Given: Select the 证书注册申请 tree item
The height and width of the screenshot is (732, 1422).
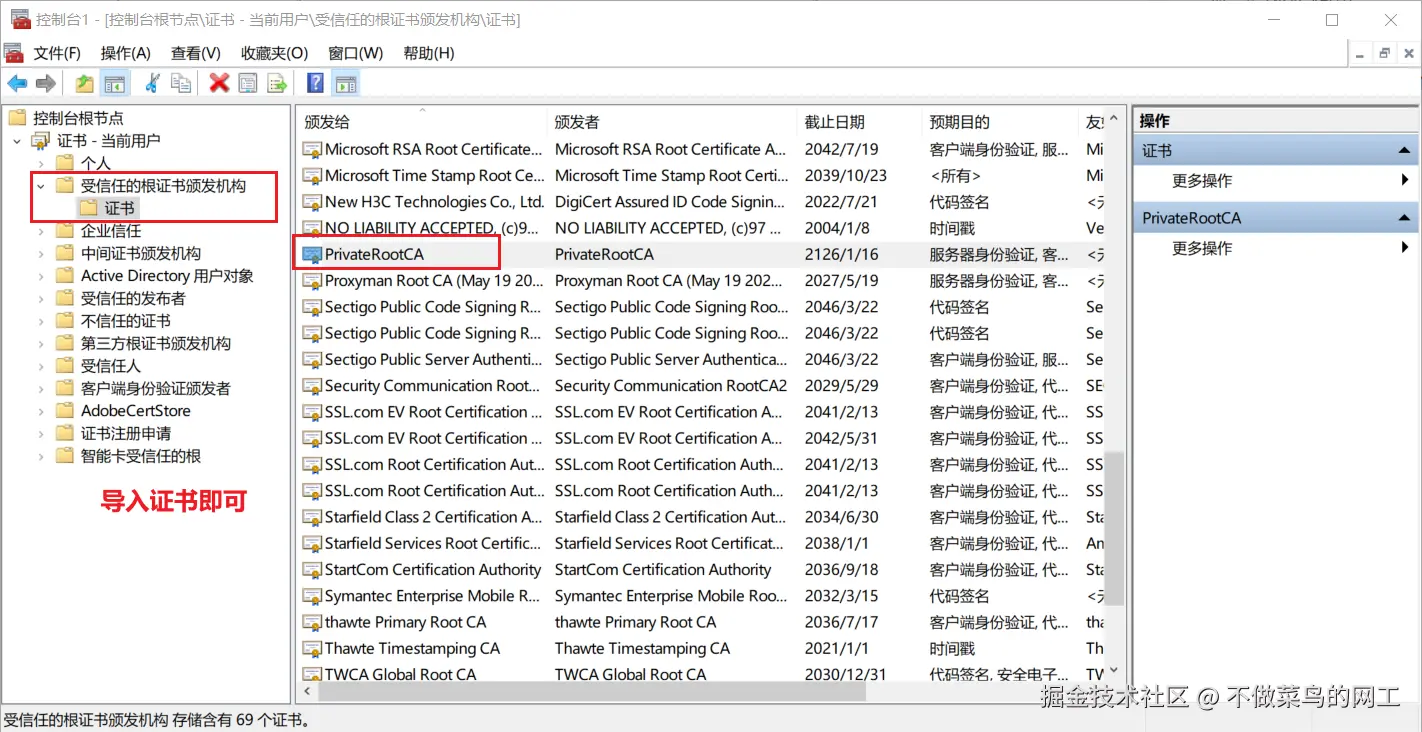Looking at the screenshot, I should [126, 434].
